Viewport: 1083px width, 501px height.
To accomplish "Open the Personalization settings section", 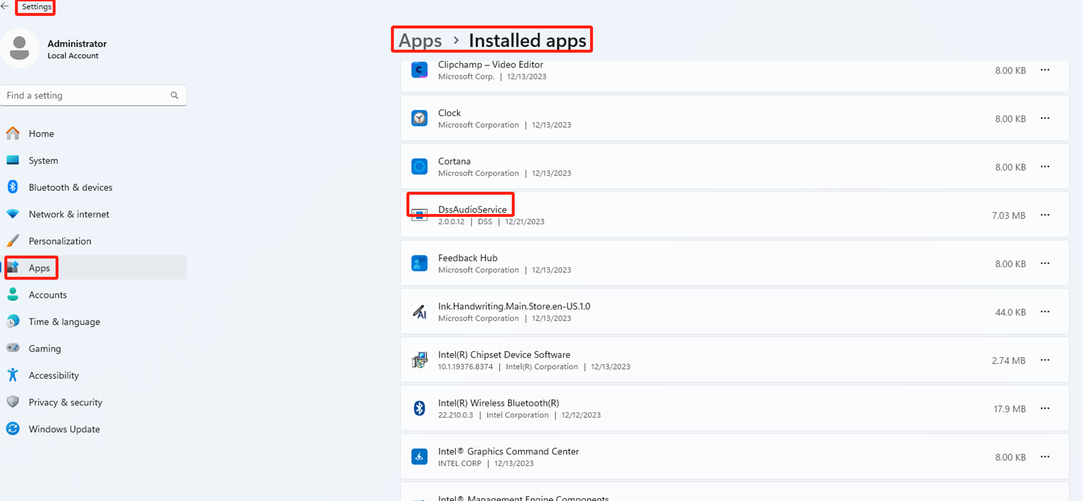I will click(60, 241).
